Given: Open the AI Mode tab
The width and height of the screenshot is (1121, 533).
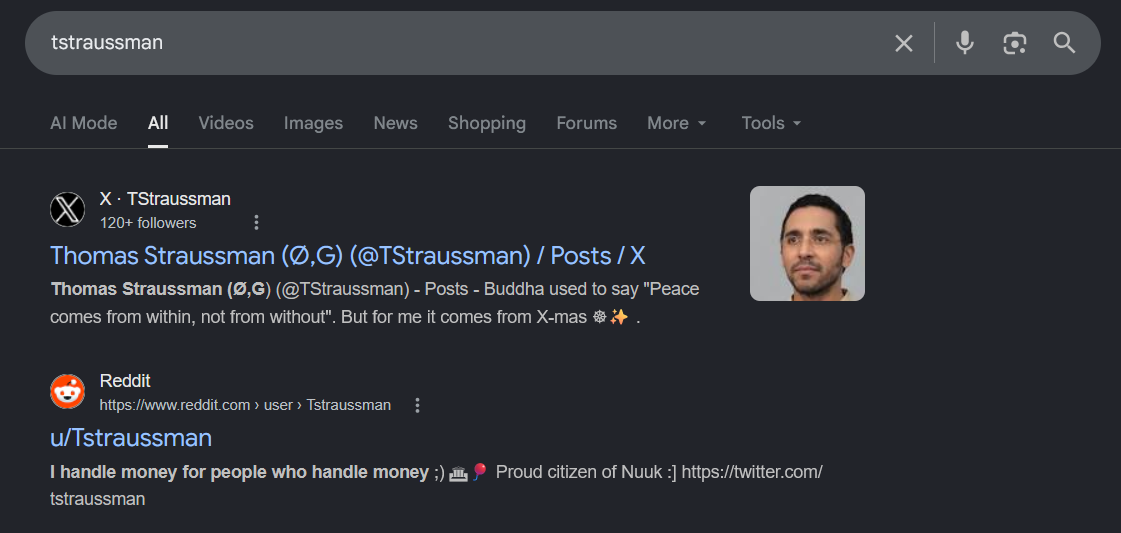Looking at the screenshot, I should [84, 123].
